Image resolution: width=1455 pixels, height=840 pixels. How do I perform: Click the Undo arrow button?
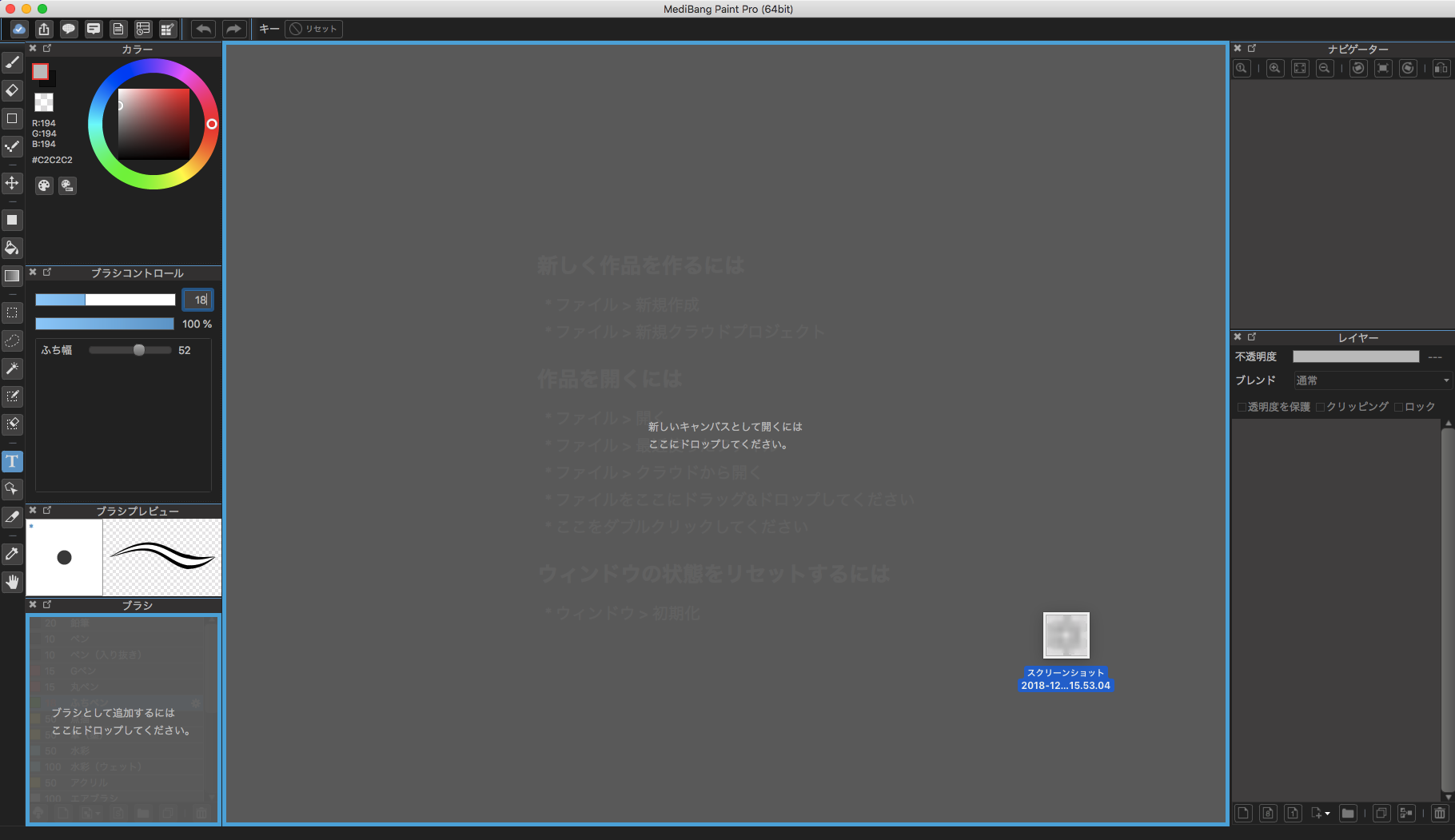point(204,29)
